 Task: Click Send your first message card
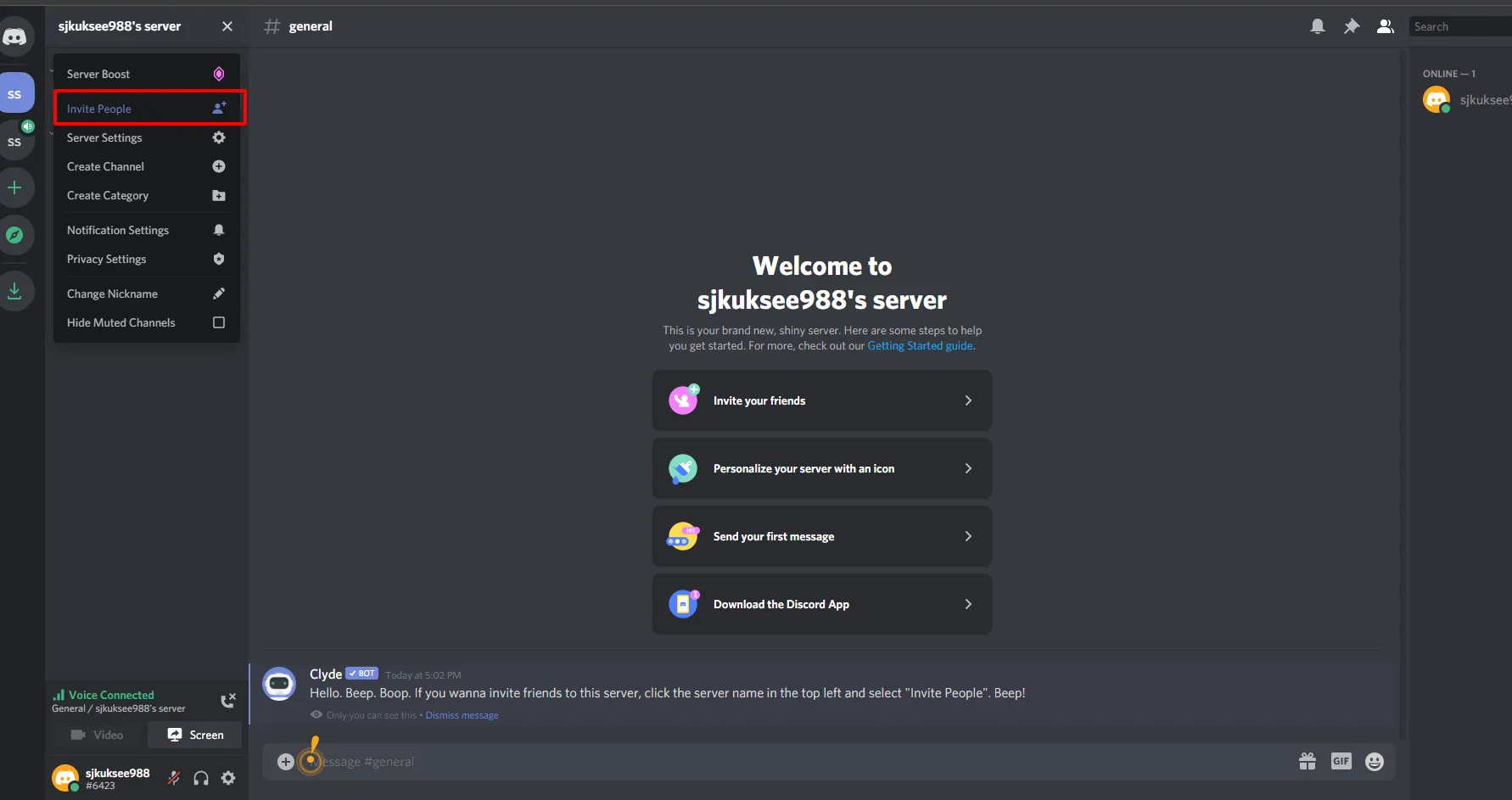click(822, 536)
